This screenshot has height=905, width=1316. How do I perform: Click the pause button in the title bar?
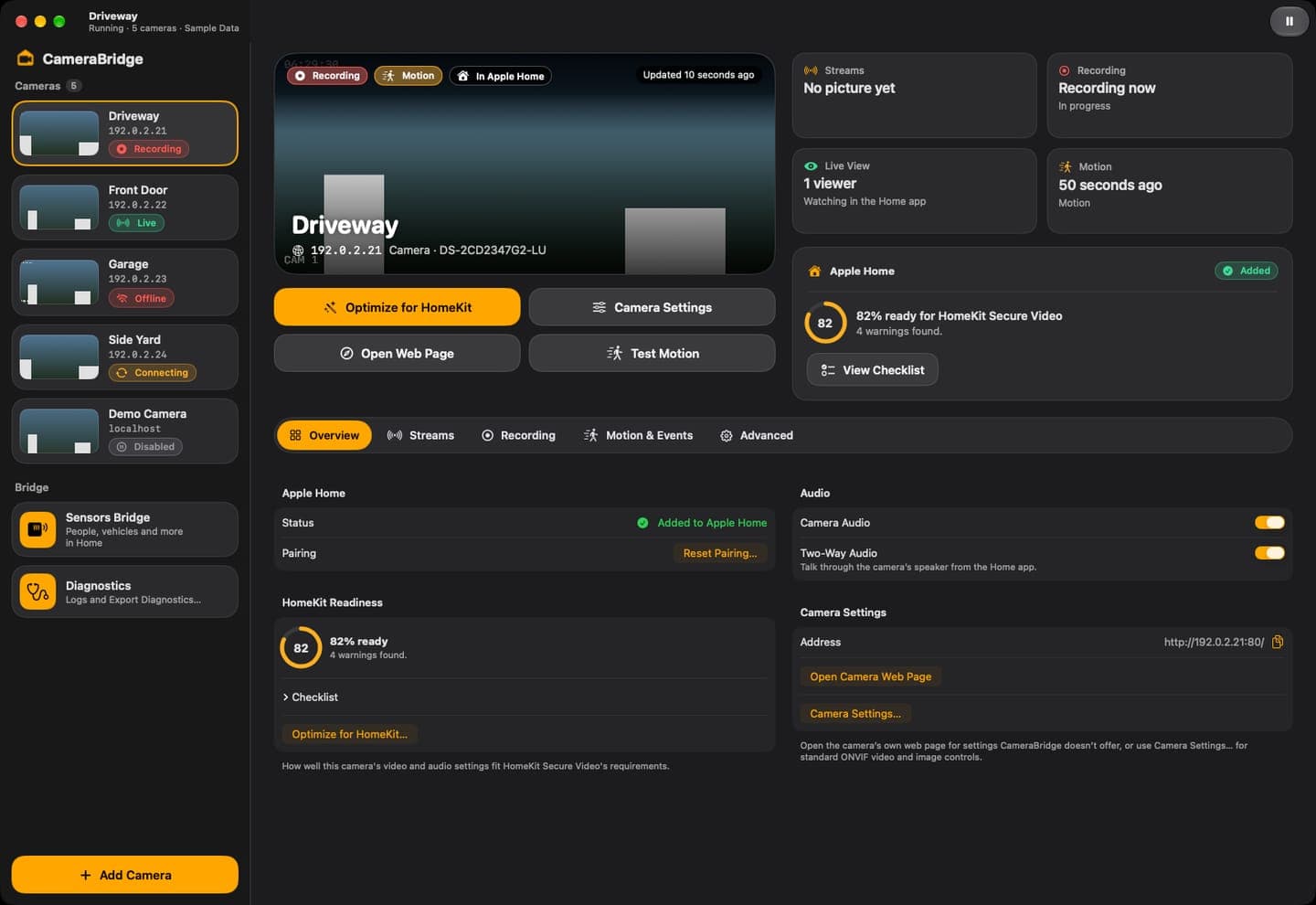(x=1289, y=21)
